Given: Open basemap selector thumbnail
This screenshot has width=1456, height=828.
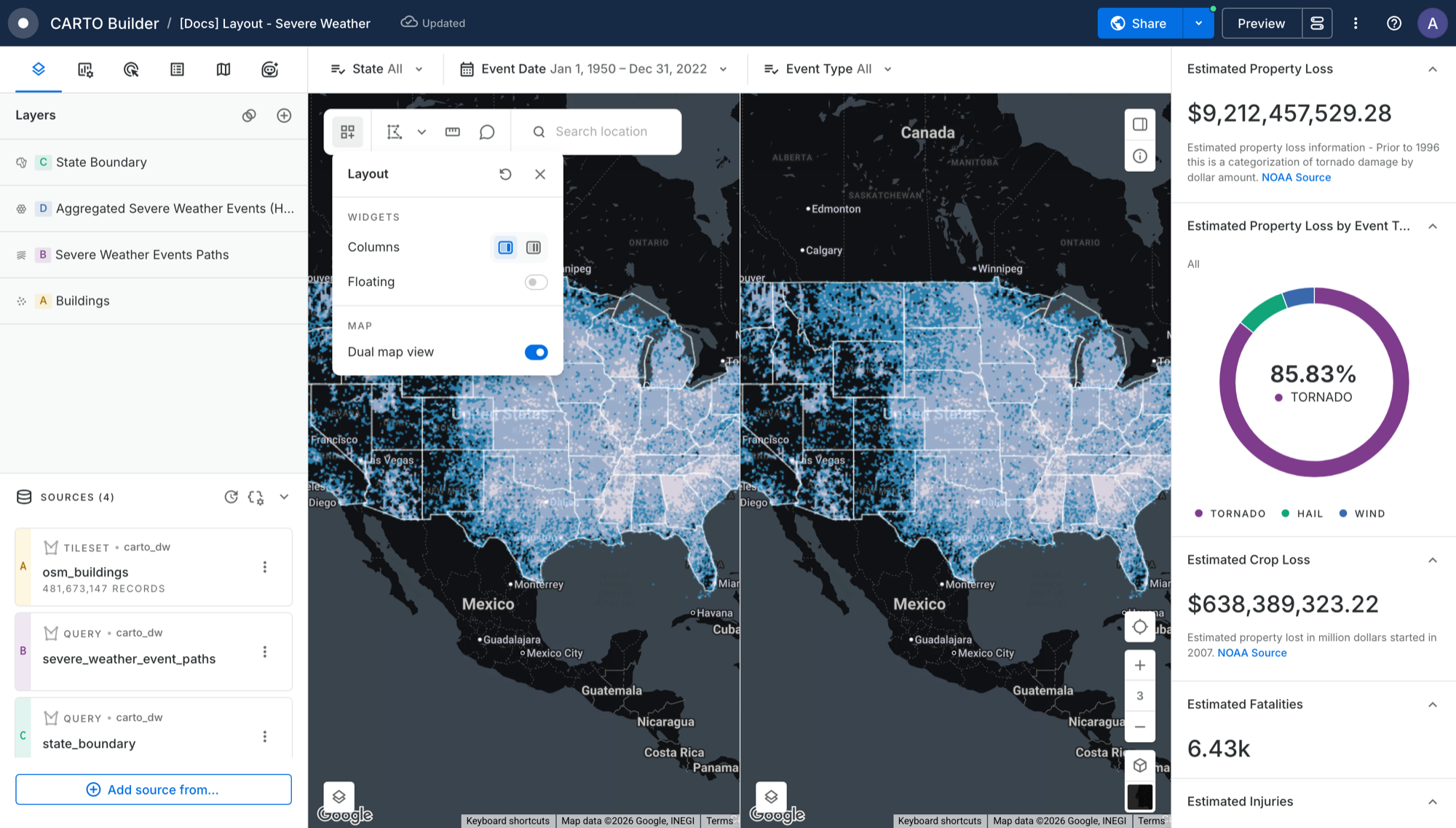Looking at the screenshot, I should pyautogui.click(x=1140, y=797).
